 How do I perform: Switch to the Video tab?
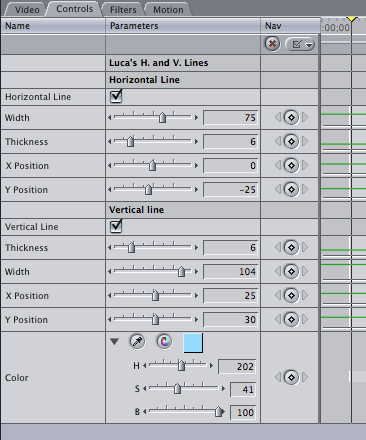coord(27,10)
